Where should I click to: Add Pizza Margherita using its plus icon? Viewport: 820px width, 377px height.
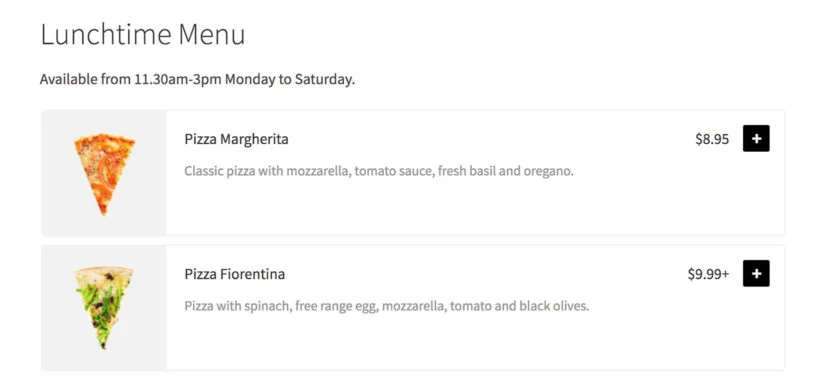tap(756, 139)
